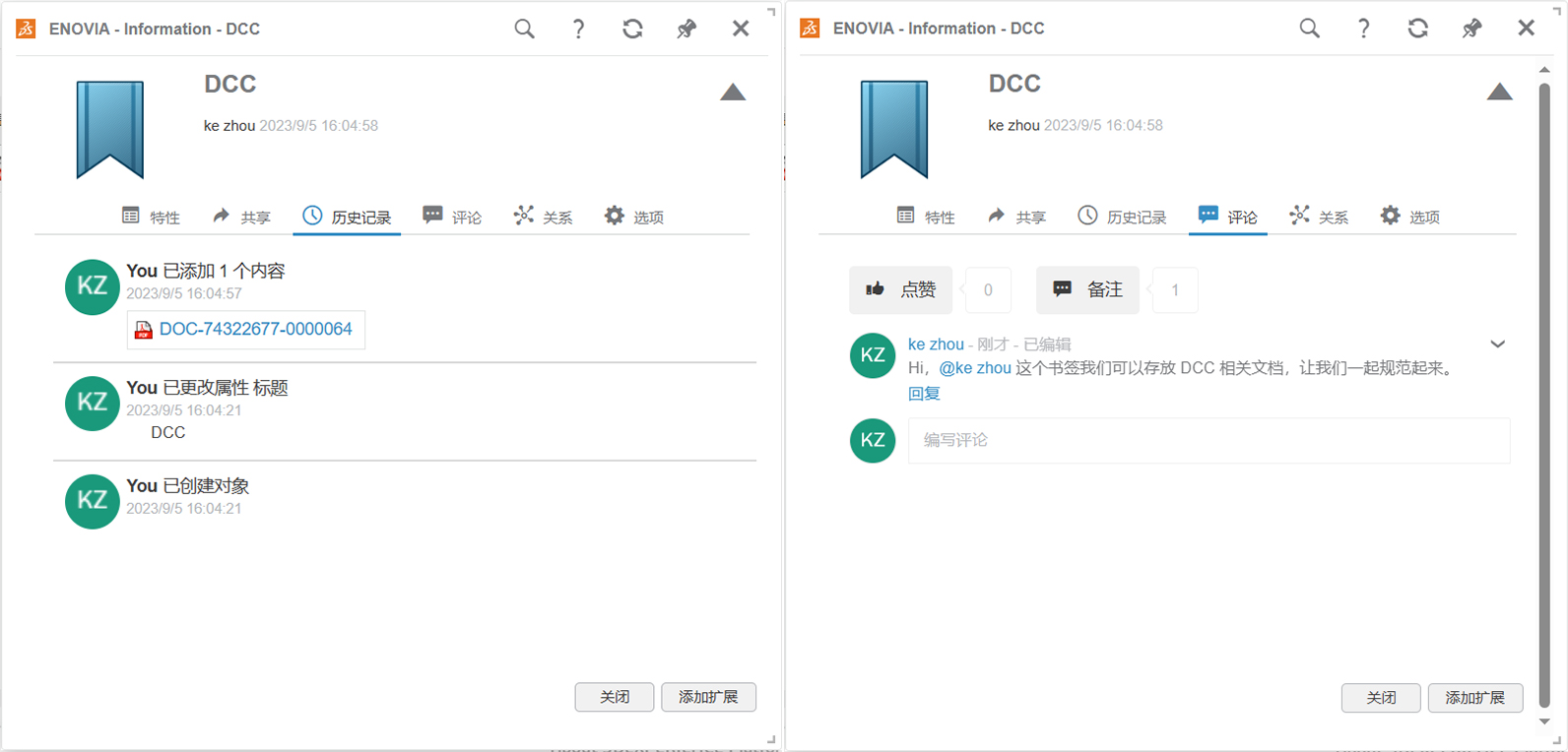Click the @ke zhou mention in comment
The height and width of the screenshot is (752, 1568).
point(975,368)
